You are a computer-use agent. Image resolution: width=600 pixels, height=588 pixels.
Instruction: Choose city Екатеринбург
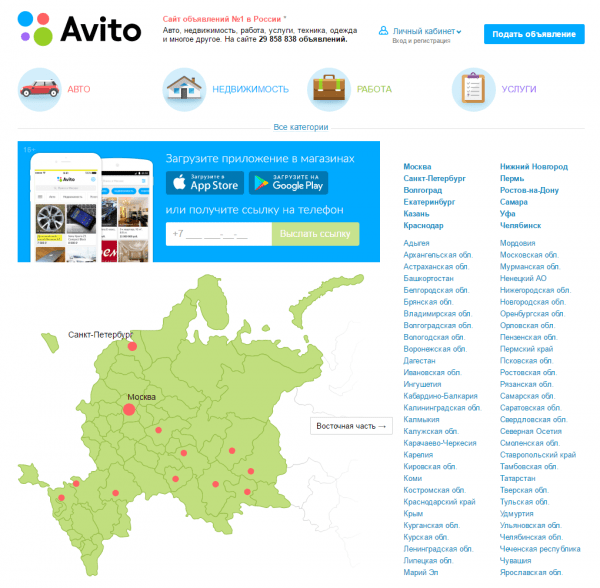tap(429, 202)
